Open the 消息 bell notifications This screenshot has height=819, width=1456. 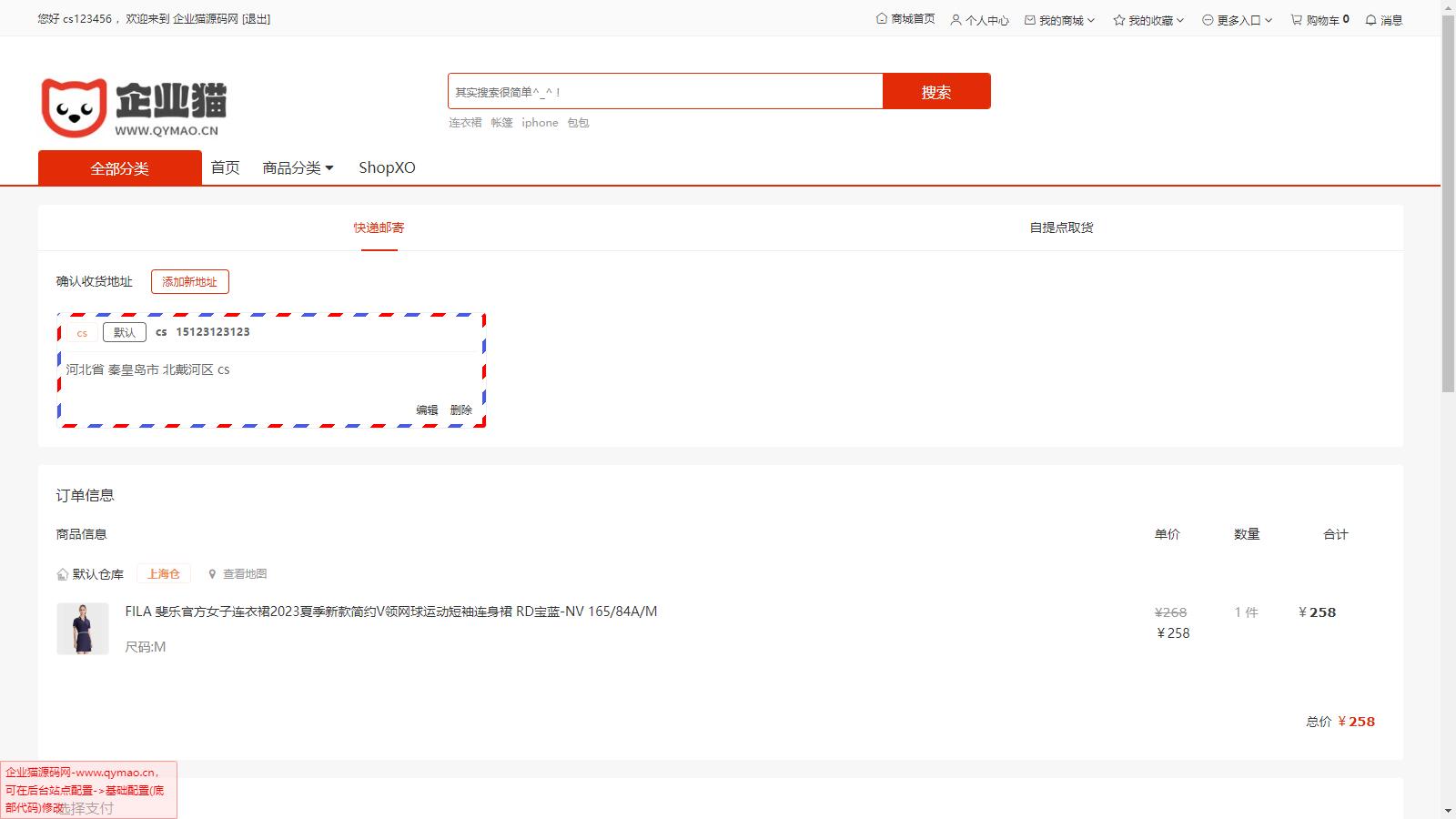pos(1370,20)
